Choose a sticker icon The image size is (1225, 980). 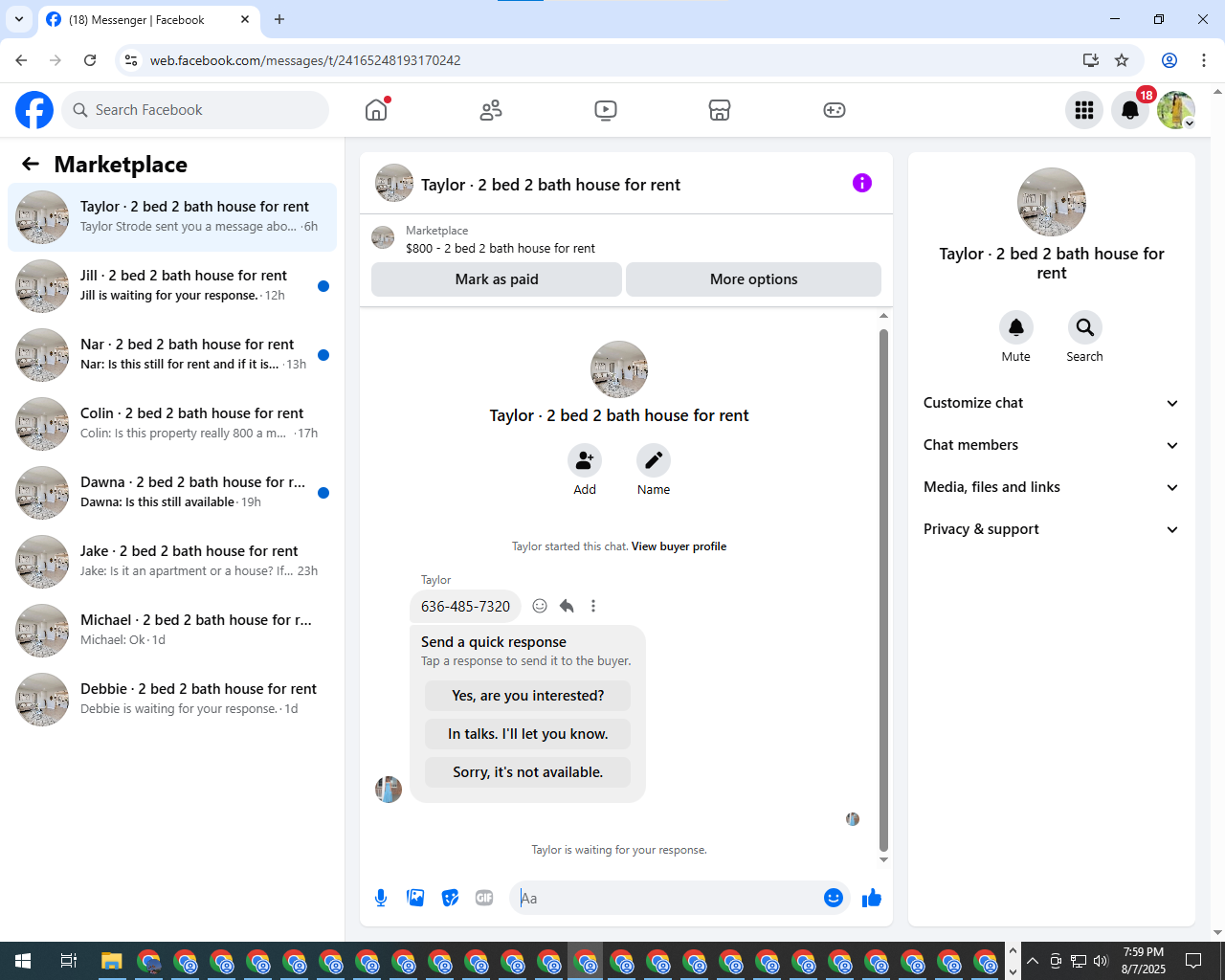pyautogui.click(x=450, y=898)
